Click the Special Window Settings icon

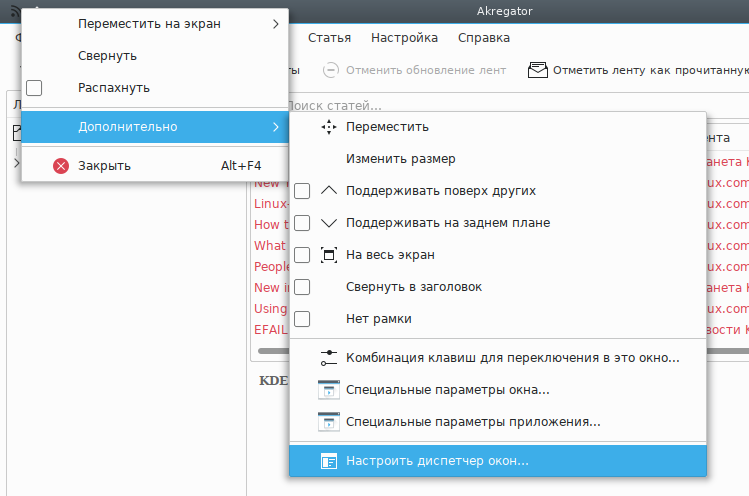point(328,390)
